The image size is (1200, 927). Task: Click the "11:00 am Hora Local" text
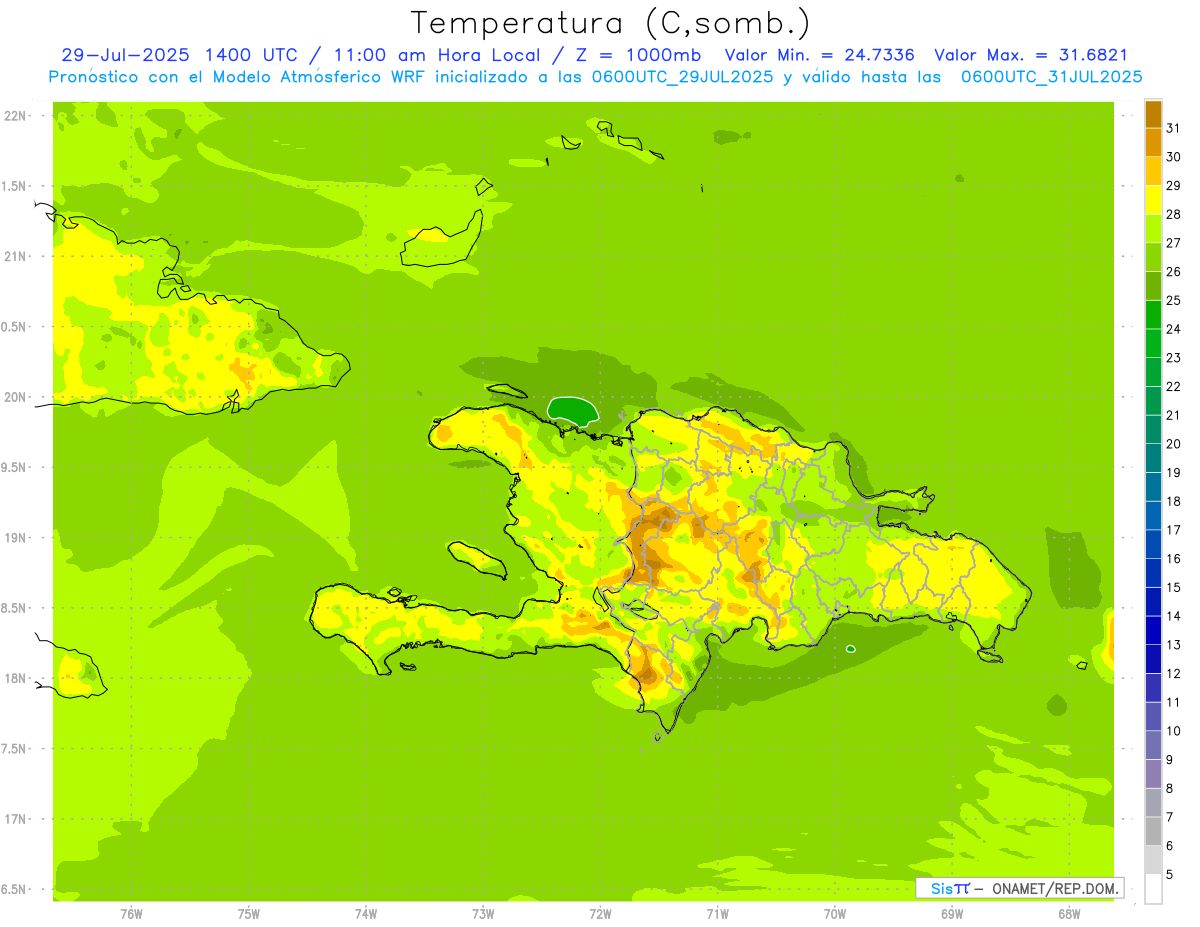(x=435, y=55)
